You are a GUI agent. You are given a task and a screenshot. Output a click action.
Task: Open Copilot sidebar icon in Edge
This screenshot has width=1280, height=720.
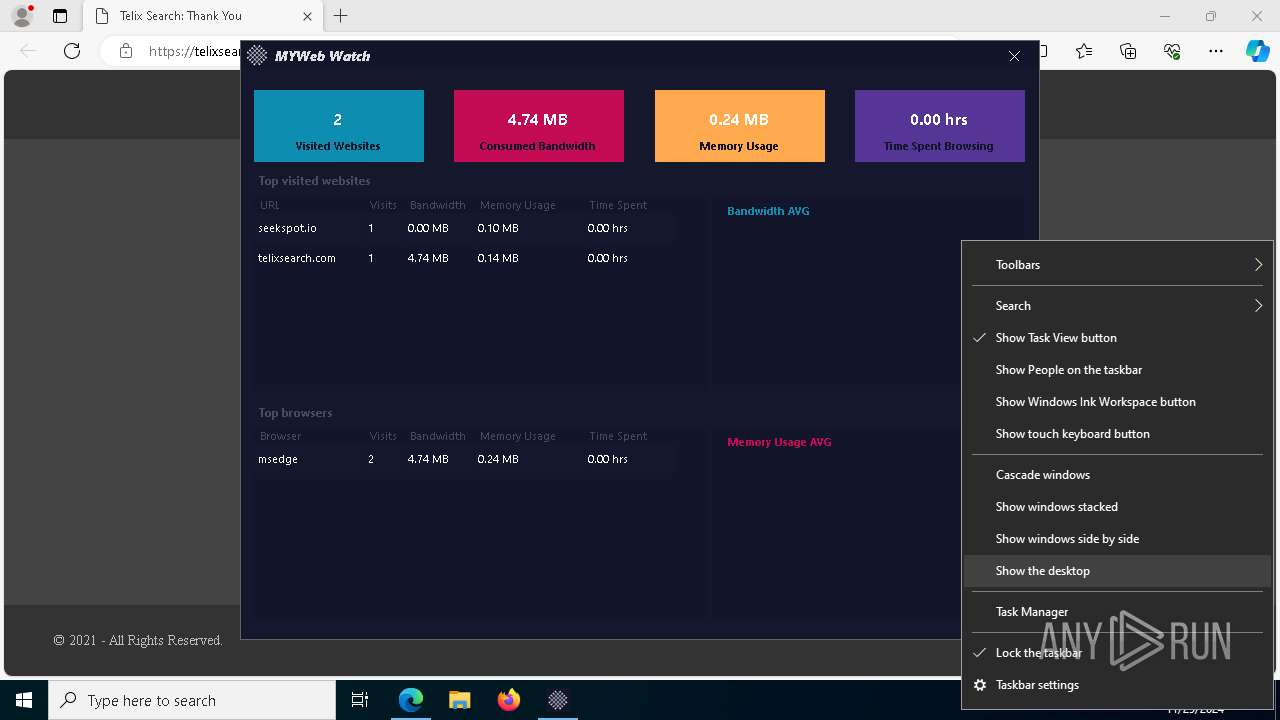pyautogui.click(x=1257, y=51)
